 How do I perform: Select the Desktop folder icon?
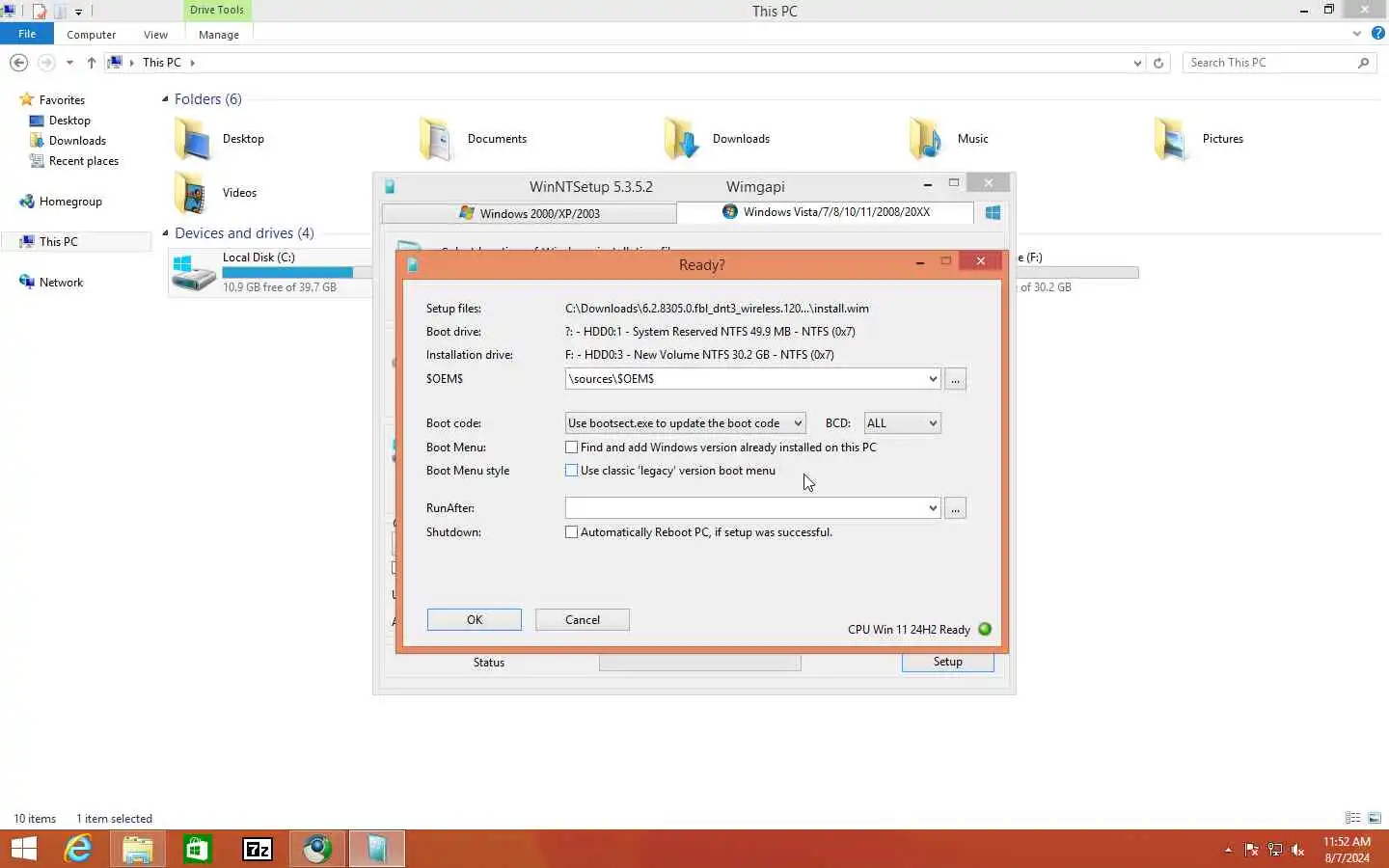(192, 139)
